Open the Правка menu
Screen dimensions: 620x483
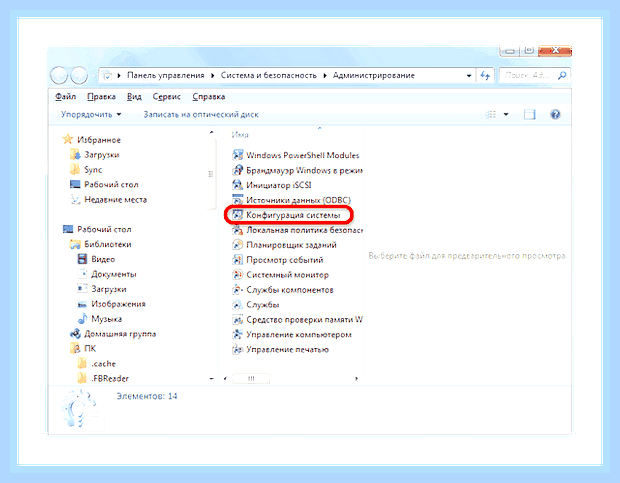tap(101, 96)
